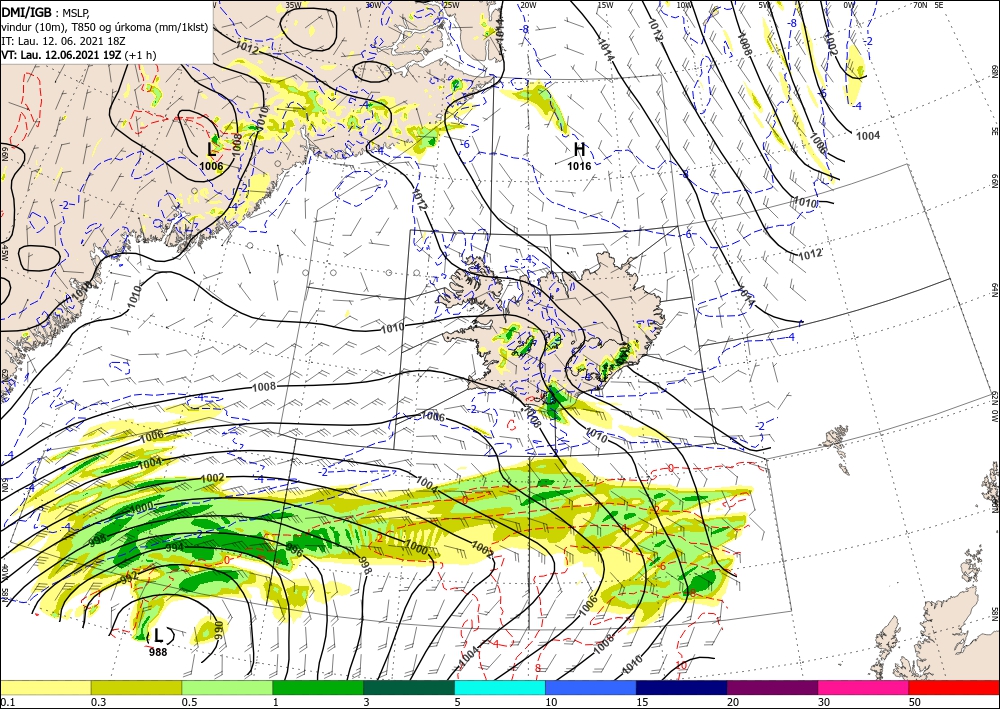Click the 30 legend scale value

824,702
